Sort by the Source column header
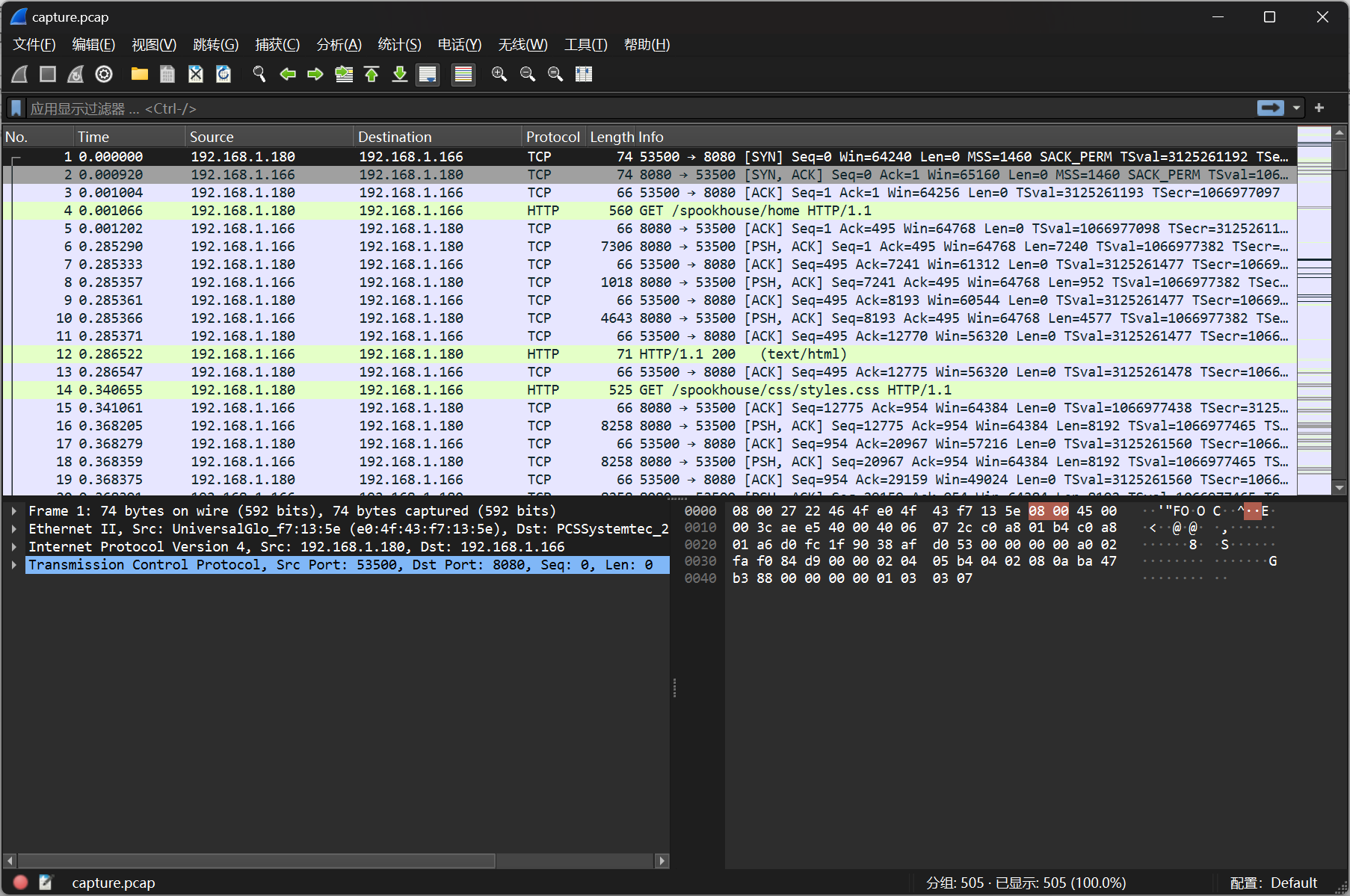This screenshot has height=896, width=1350. tap(270, 137)
